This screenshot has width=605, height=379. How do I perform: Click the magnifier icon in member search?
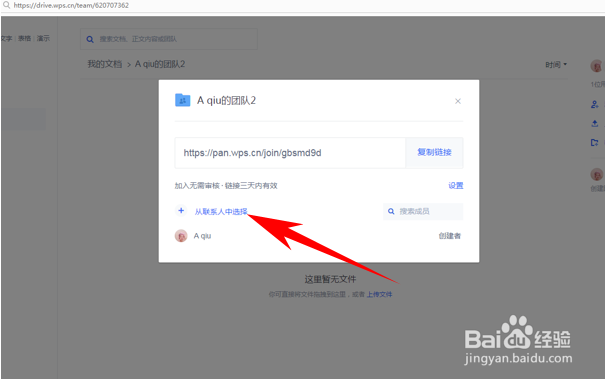click(391, 211)
